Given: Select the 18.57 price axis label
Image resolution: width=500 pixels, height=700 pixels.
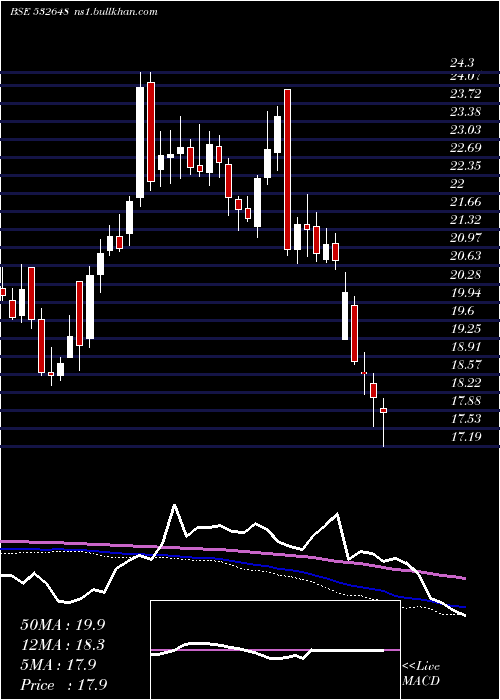Looking at the screenshot, I should (466, 365).
